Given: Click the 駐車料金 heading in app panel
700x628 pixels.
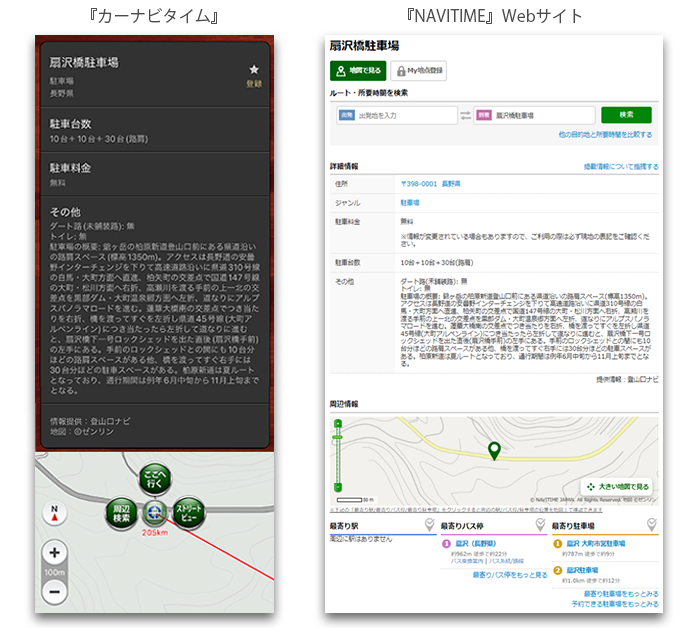Looking at the screenshot, I should click(71, 168).
